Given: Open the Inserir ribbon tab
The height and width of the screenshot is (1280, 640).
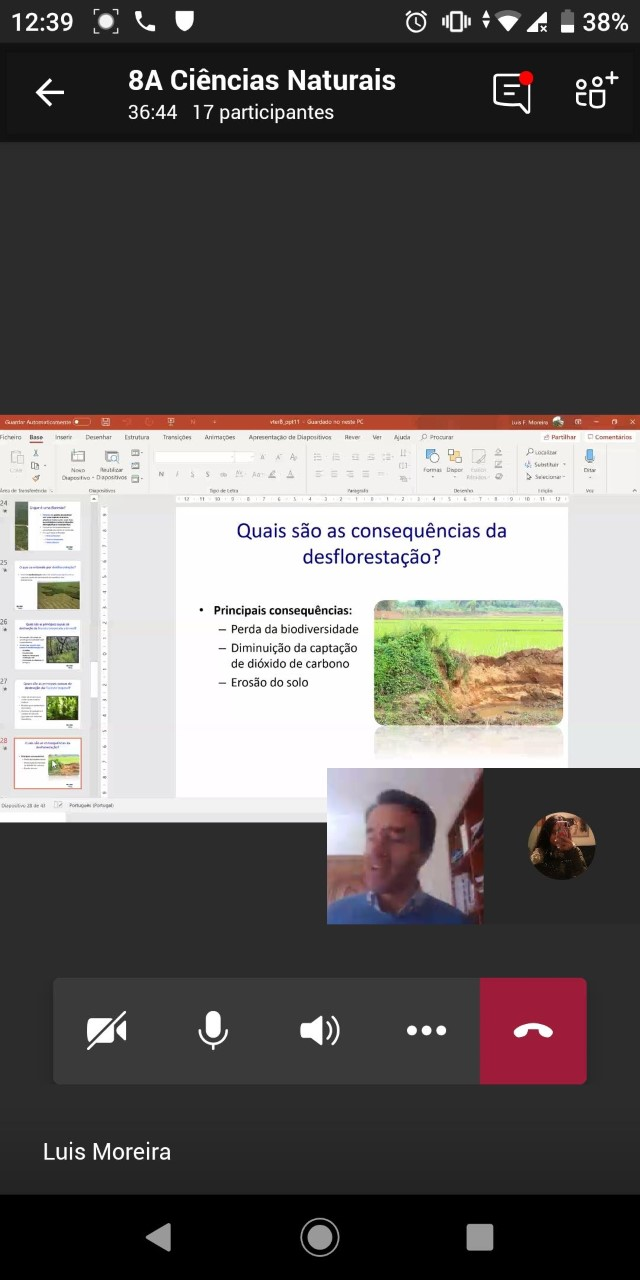Looking at the screenshot, I should tap(63, 437).
